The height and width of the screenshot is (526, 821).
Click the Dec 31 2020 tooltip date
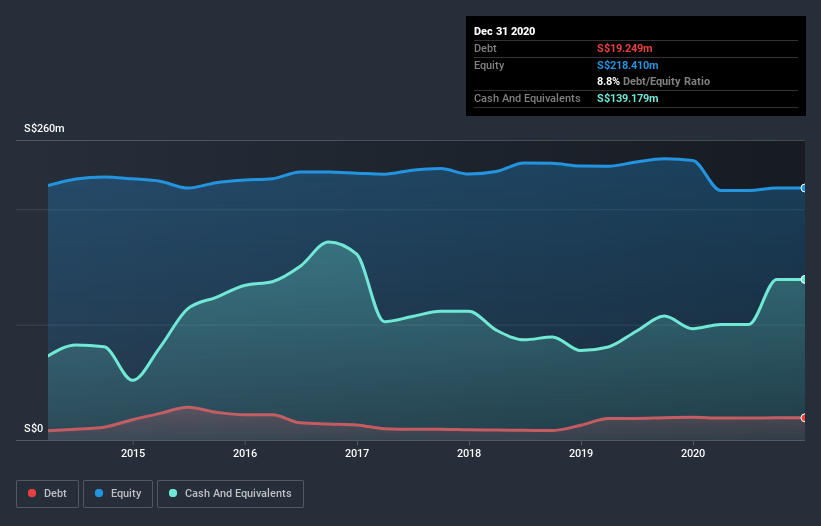click(504, 31)
